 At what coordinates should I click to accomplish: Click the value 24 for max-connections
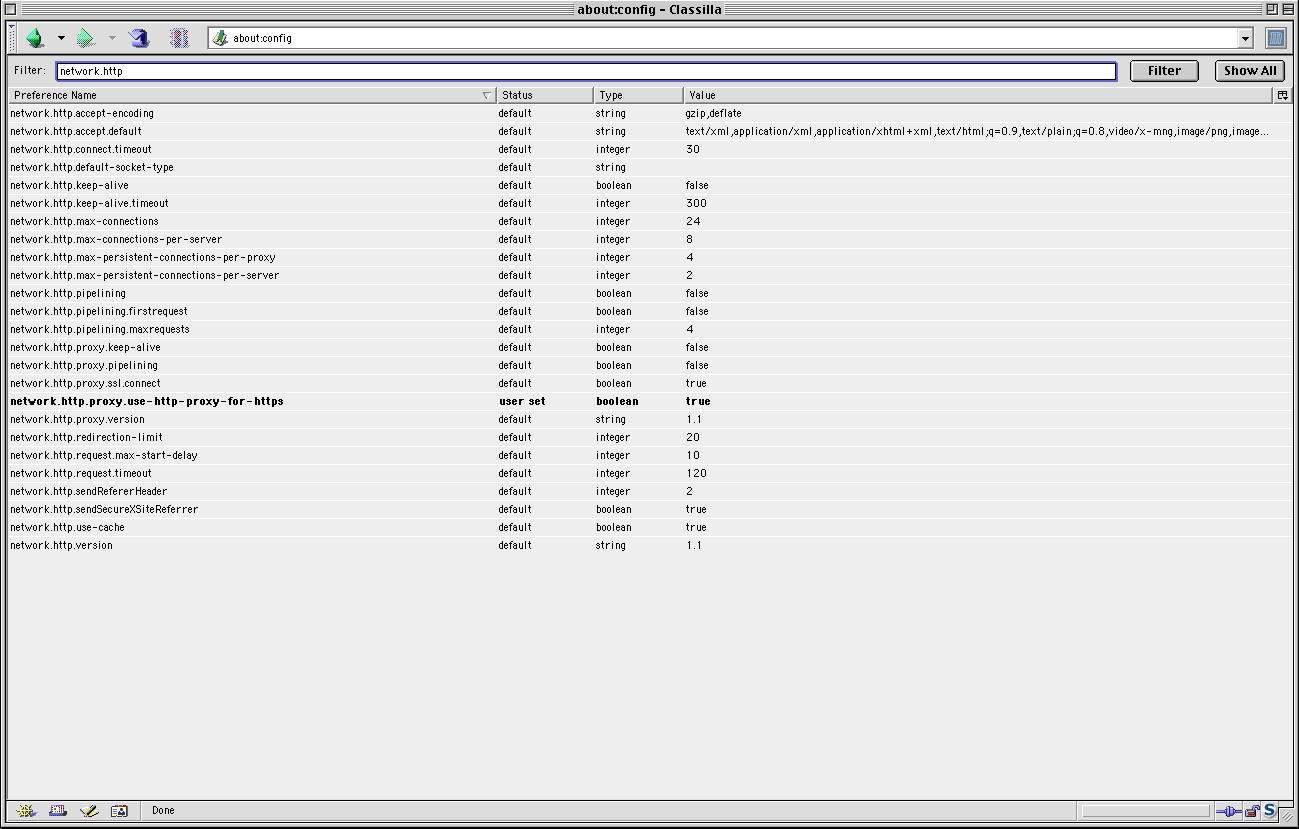[693, 221]
